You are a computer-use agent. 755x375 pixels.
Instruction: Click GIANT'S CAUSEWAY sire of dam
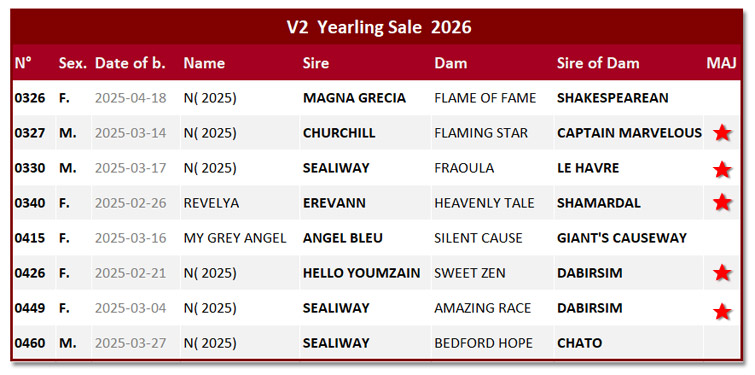[622, 238]
